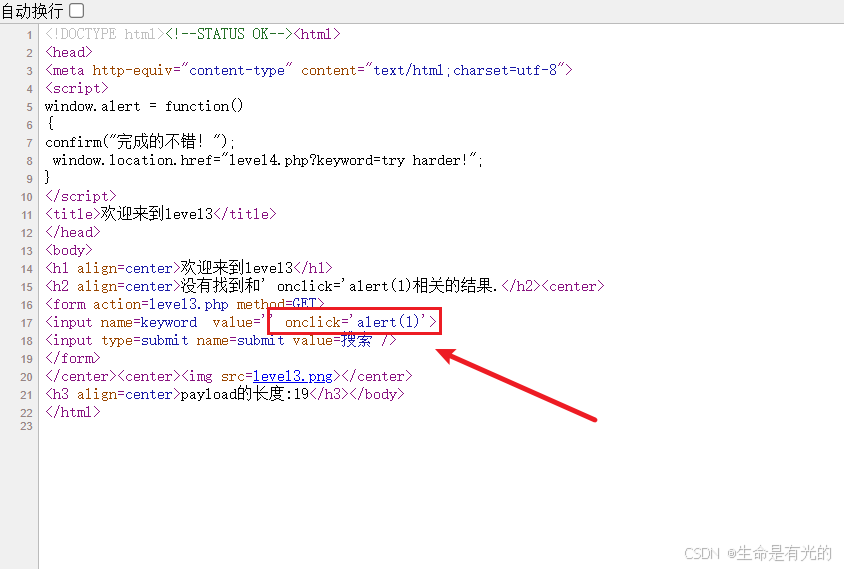The height and width of the screenshot is (569, 844).
Task: Click window.location.href level14.php line
Action: (x=268, y=160)
